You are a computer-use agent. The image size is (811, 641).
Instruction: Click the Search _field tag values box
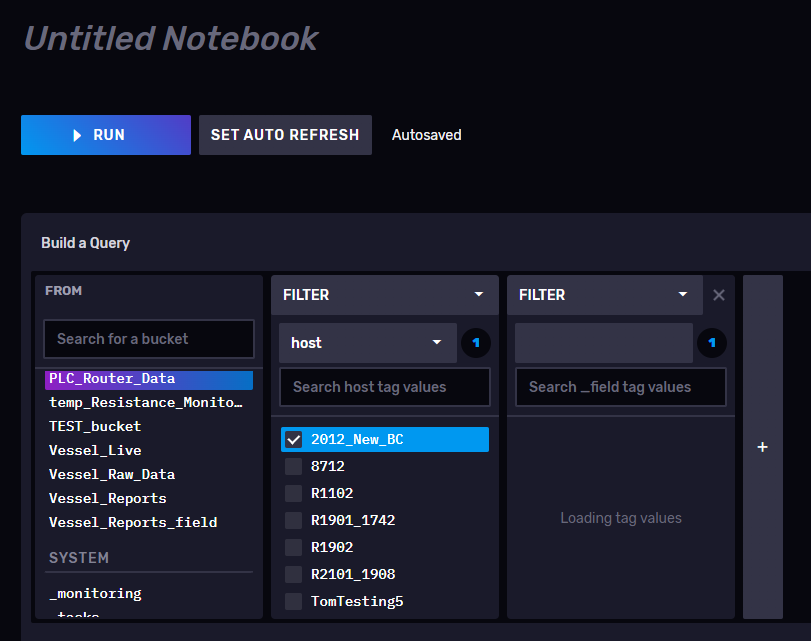point(620,387)
